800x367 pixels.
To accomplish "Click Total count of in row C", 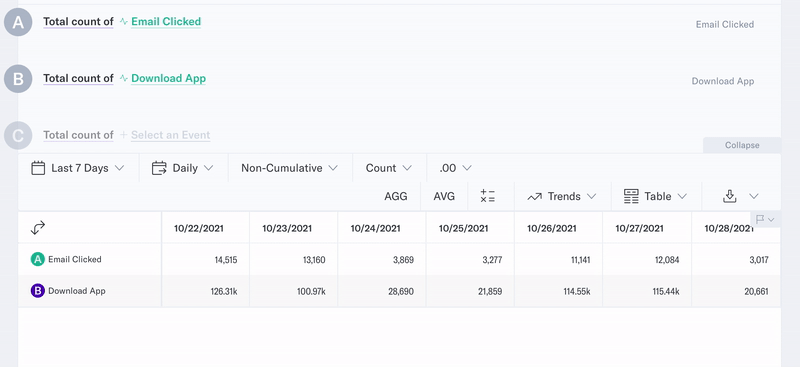I will [x=78, y=135].
